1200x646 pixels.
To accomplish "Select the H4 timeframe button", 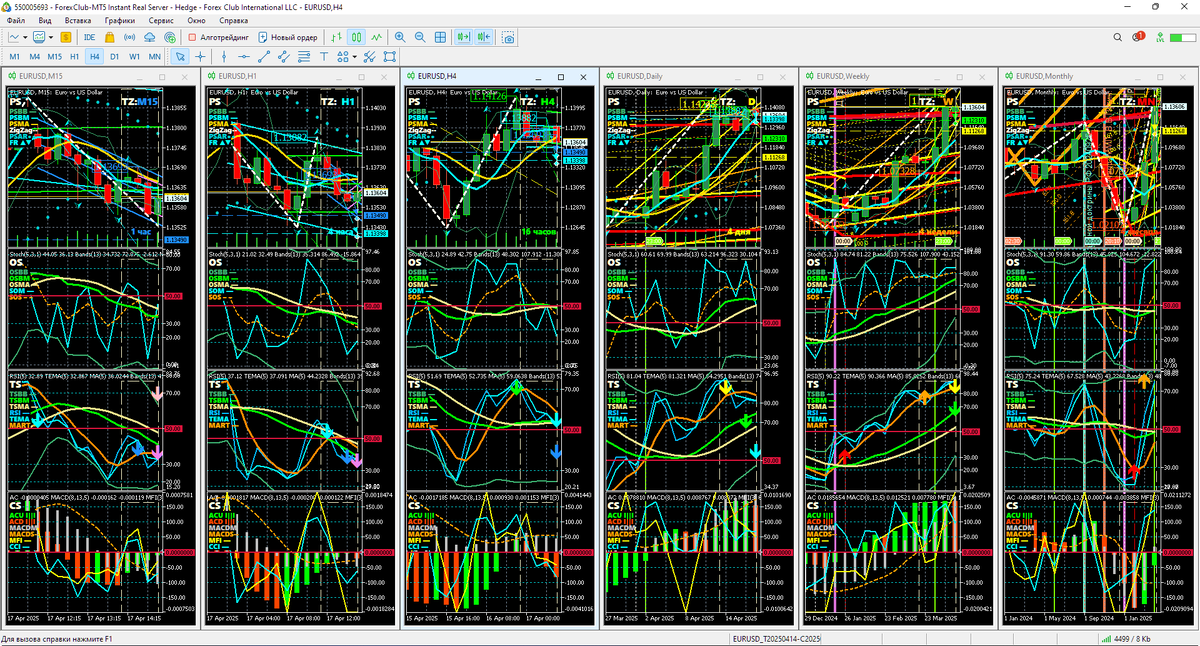I will [x=95, y=57].
